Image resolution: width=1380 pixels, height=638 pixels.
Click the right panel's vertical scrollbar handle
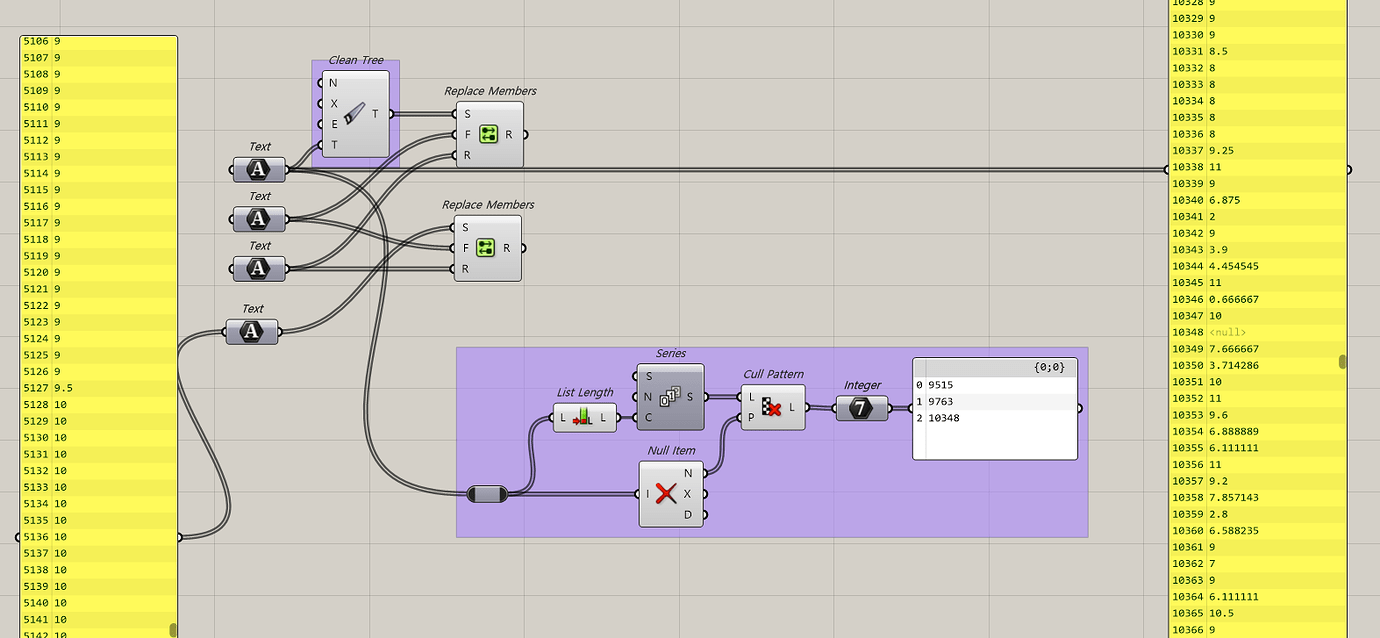[1343, 361]
